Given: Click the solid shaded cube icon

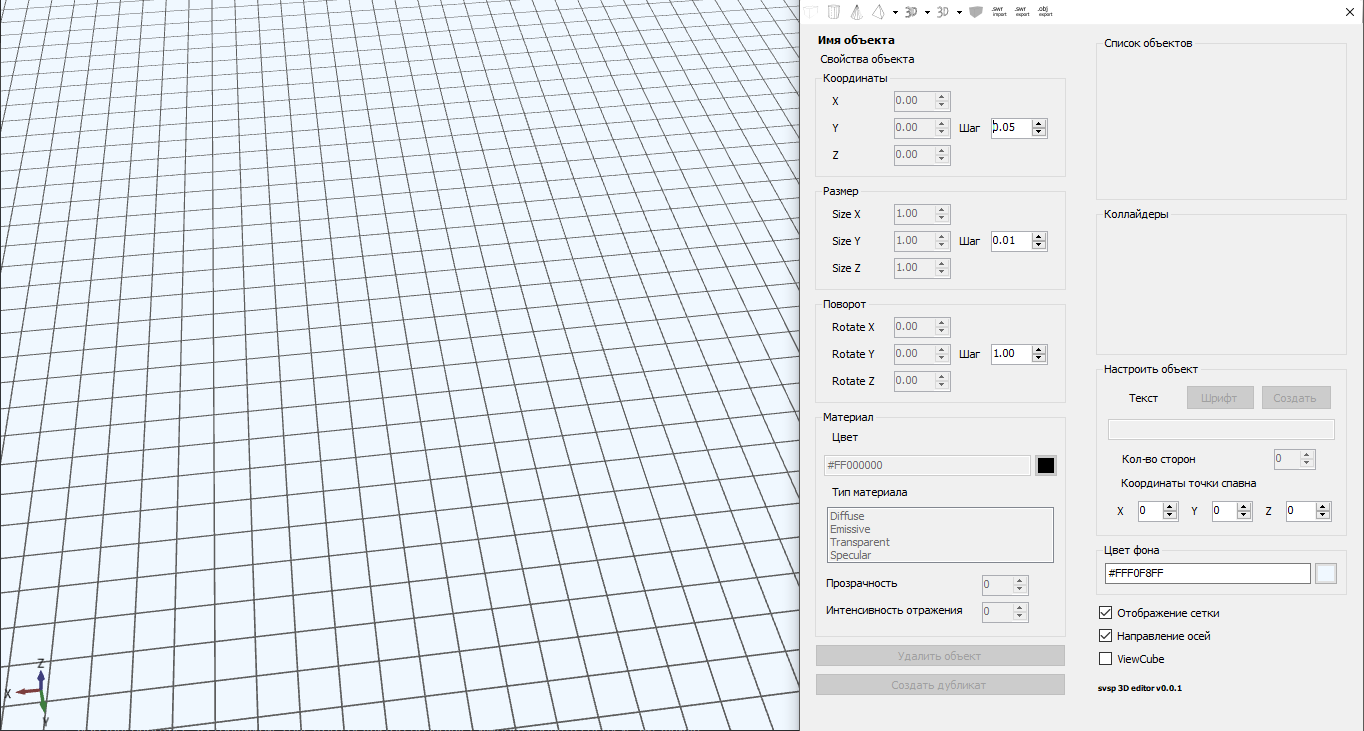Looking at the screenshot, I should 975,11.
